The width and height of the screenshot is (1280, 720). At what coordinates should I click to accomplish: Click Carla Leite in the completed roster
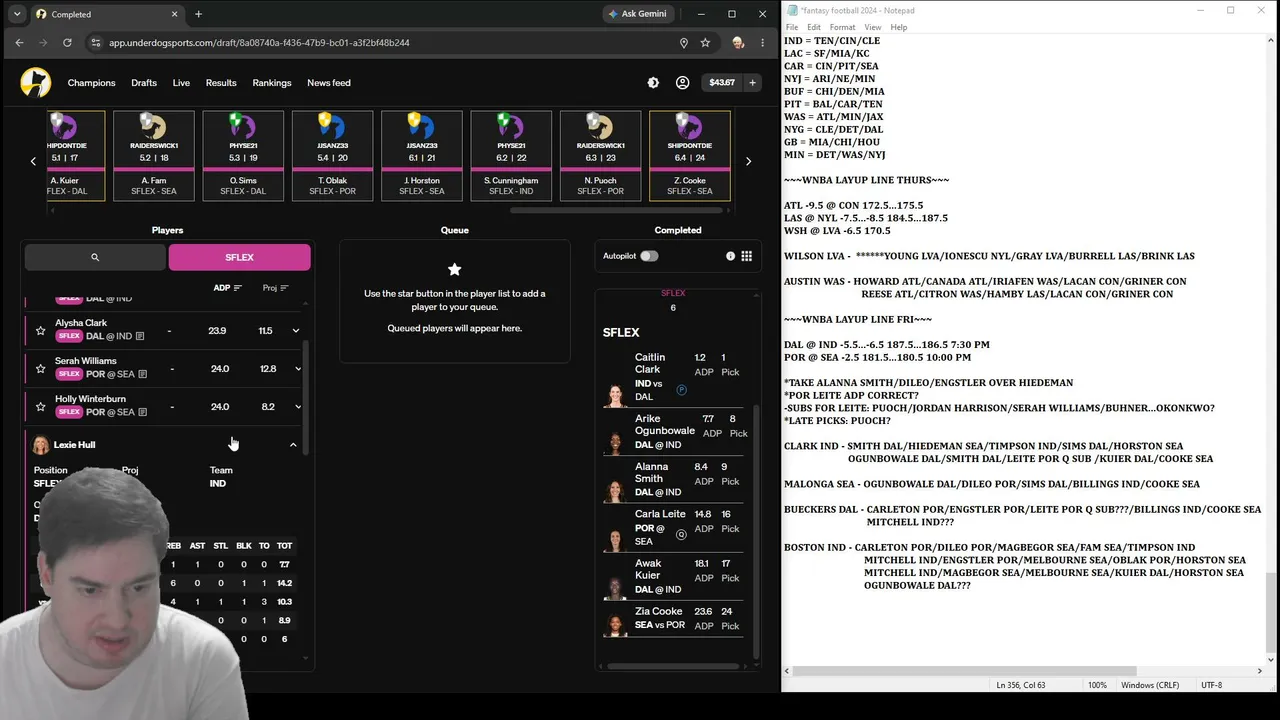point(674,528)
